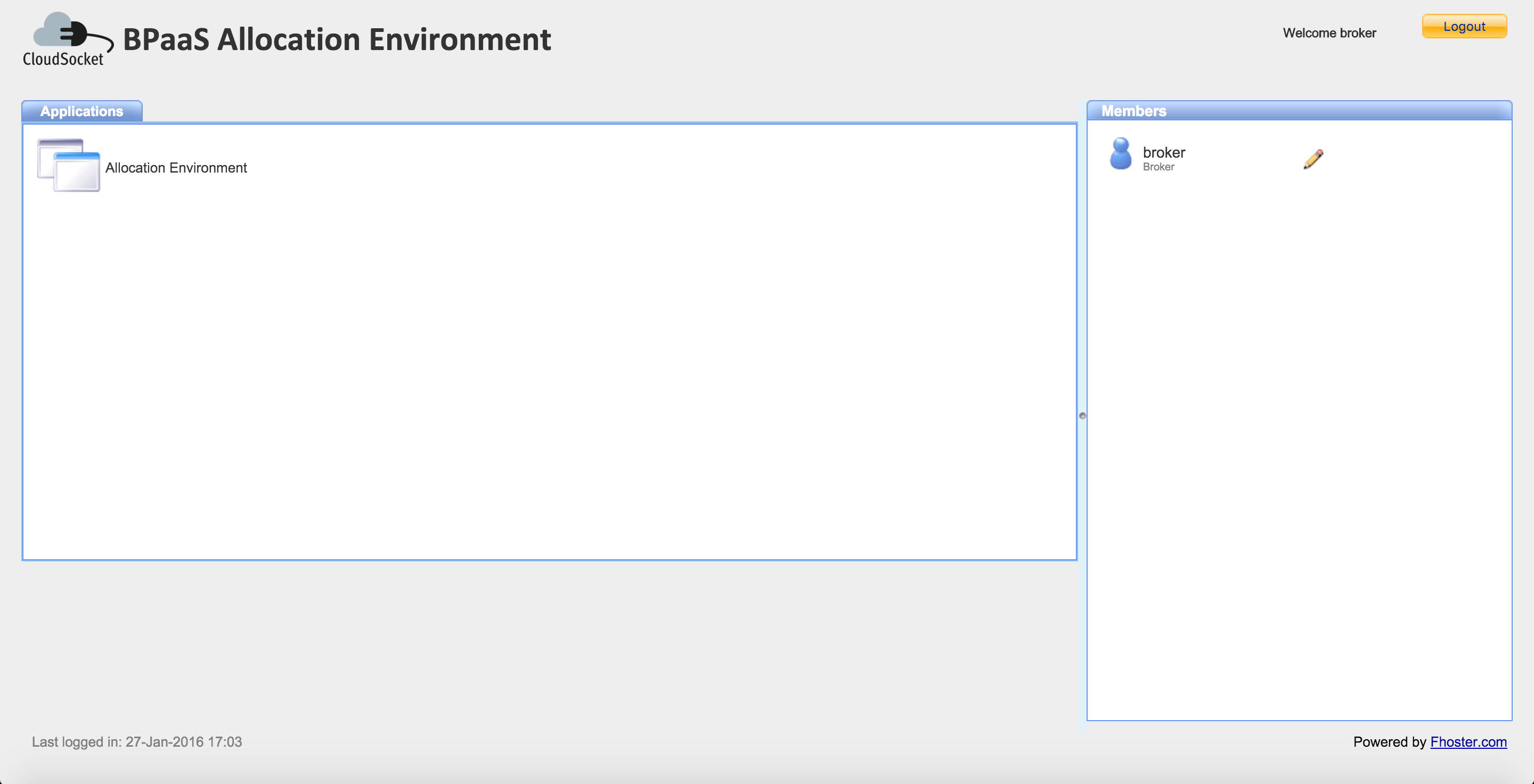Click the broker member name
1534x784 pixels.
[x=1164, y=152]
